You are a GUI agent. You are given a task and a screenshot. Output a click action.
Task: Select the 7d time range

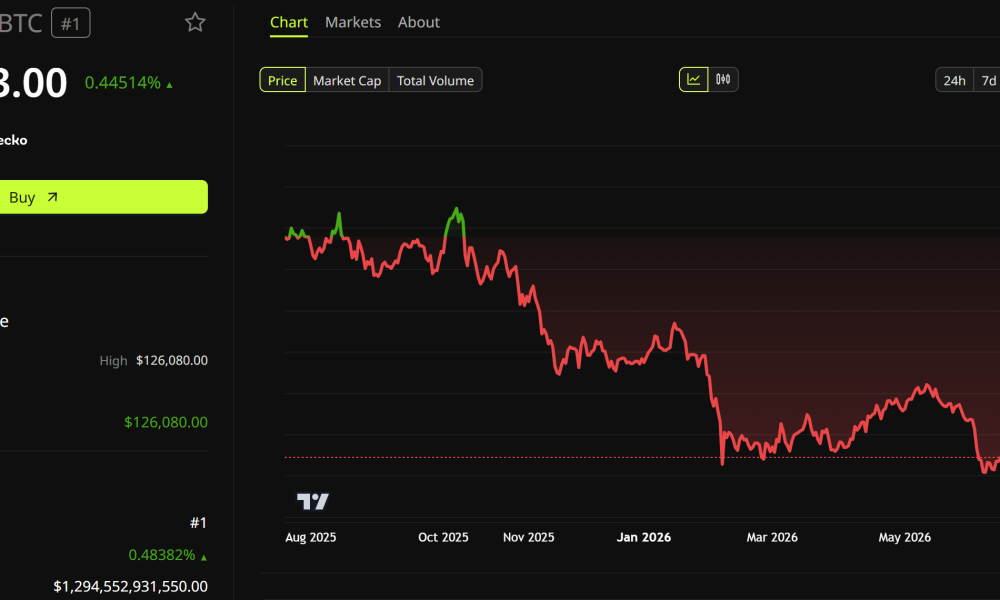tap(988, 80)
